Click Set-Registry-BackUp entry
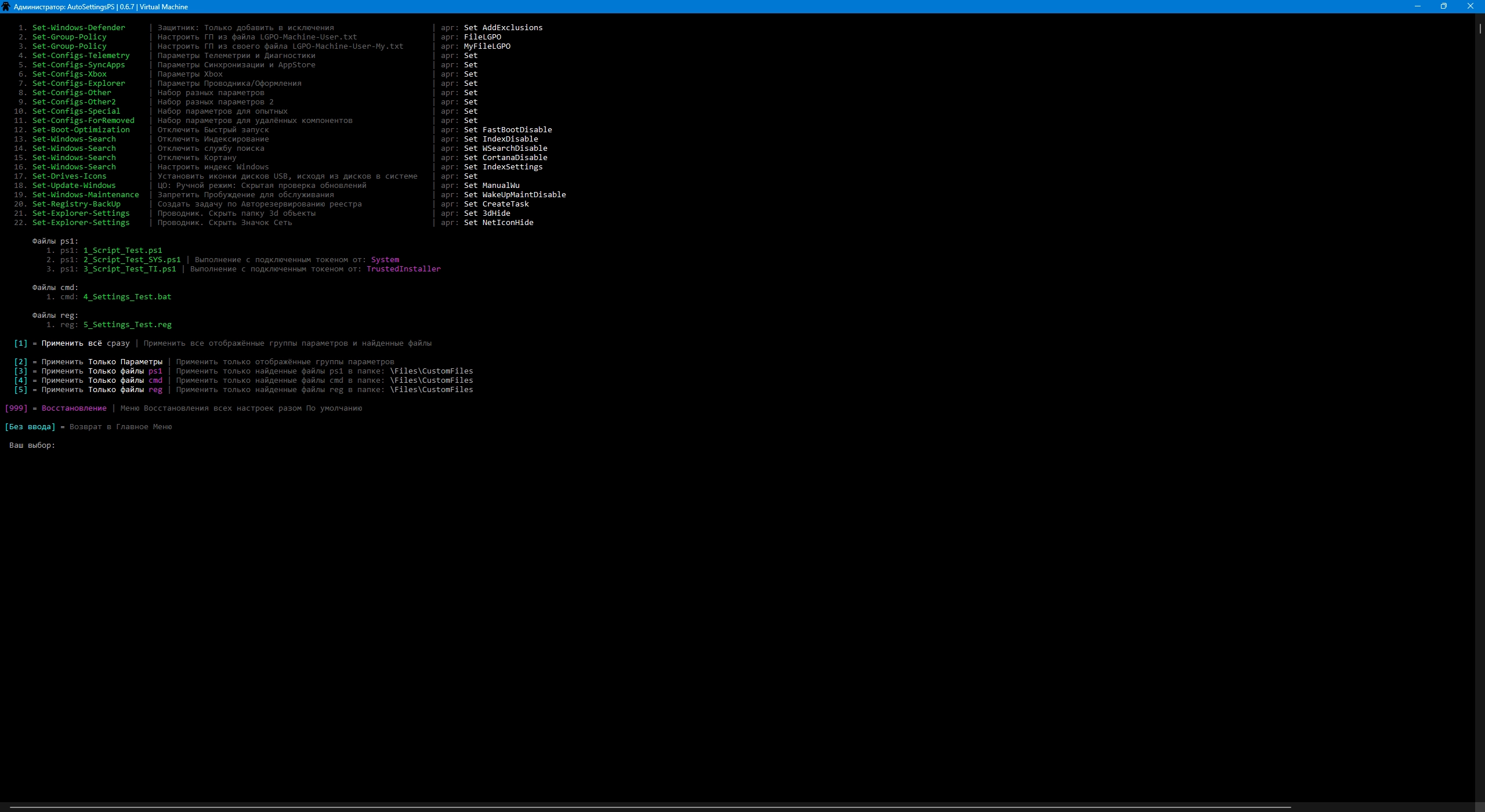Screen dimensions: 1485x812 point(77,204)
